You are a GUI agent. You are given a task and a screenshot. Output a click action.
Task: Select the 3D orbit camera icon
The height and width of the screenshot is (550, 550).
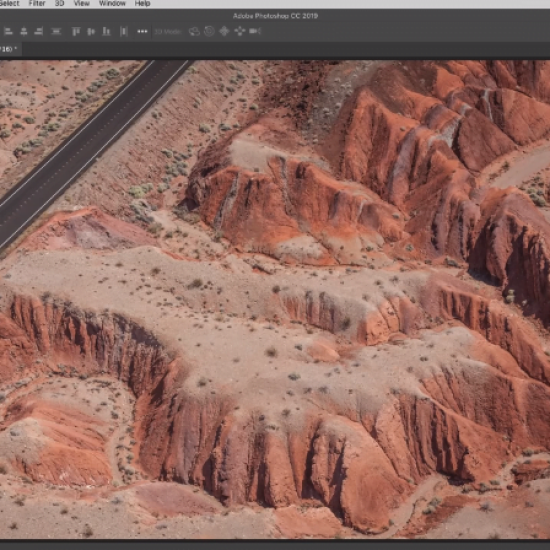[194, 32]
